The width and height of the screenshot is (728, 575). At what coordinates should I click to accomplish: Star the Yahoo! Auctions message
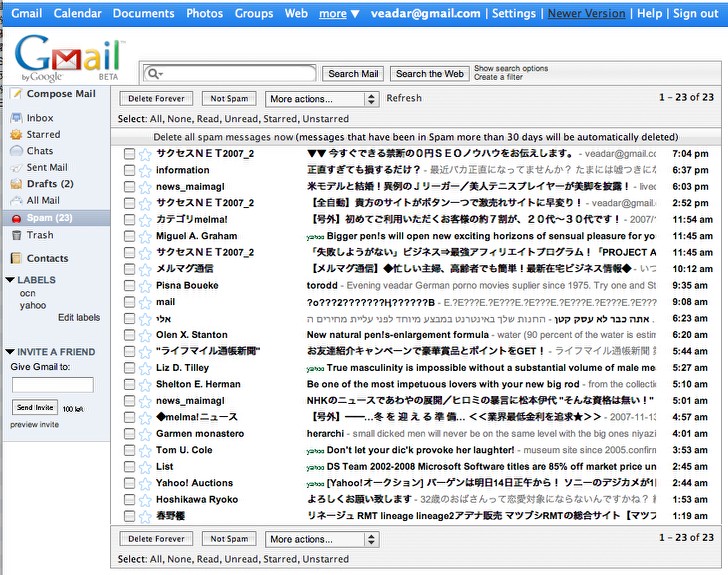[x=145, y=484]
